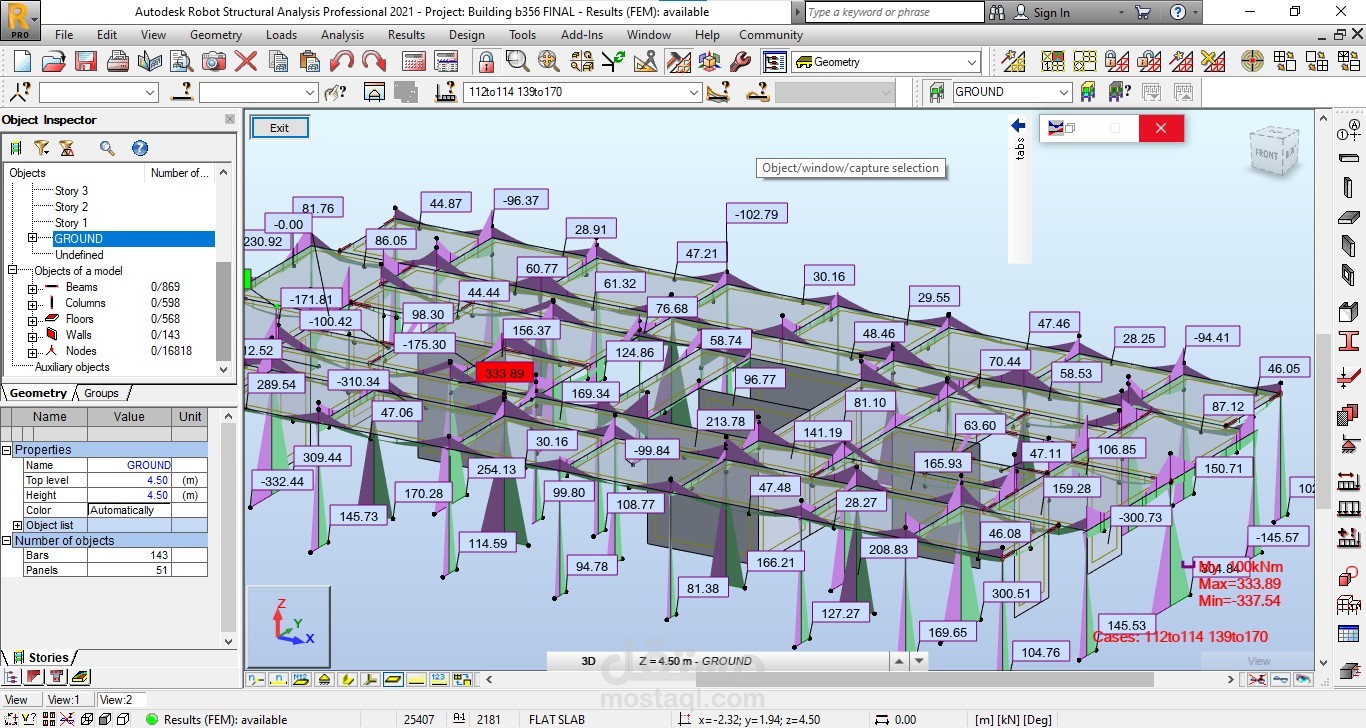
Task: Click the Undo arrow icon
Action: pos(342,61)
